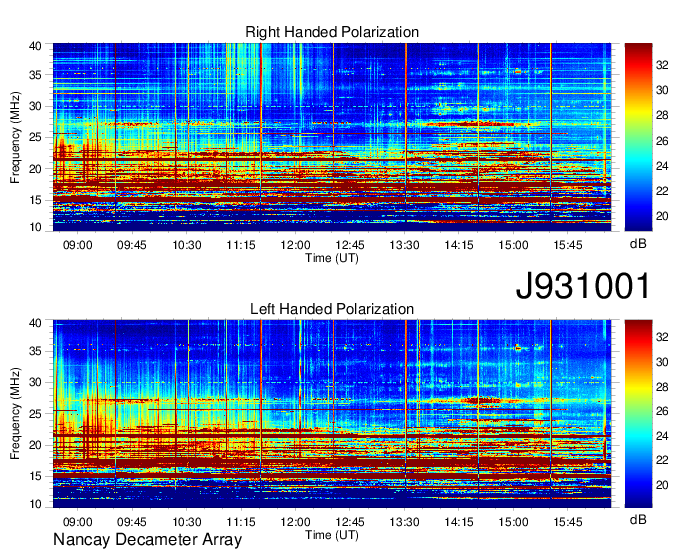
Task: Click 14:15 tick under Left Handed plot
Action: coord(459,522)
